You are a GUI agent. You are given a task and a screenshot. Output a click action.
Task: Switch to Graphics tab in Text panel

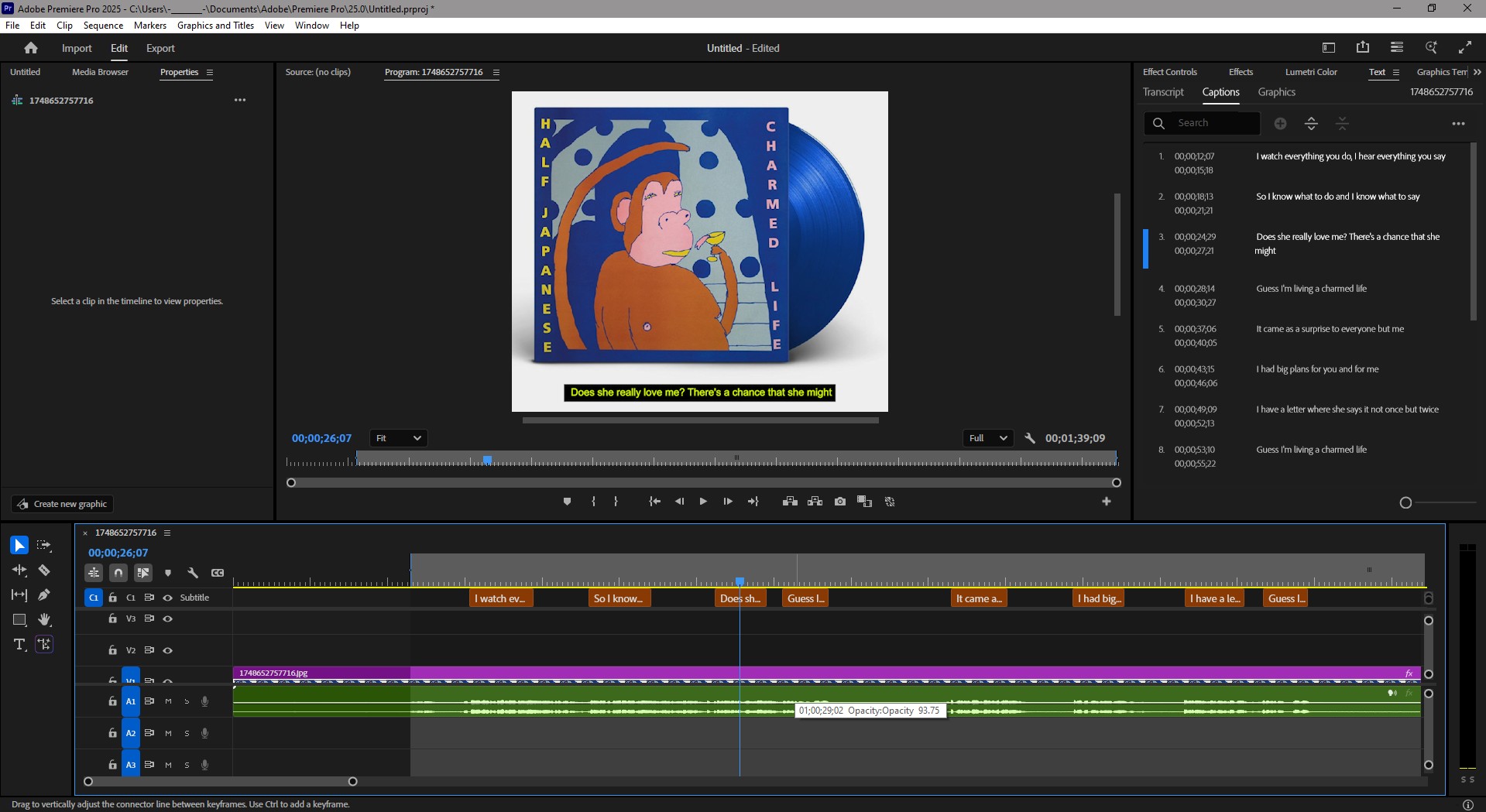click(x=1276, y=92)
